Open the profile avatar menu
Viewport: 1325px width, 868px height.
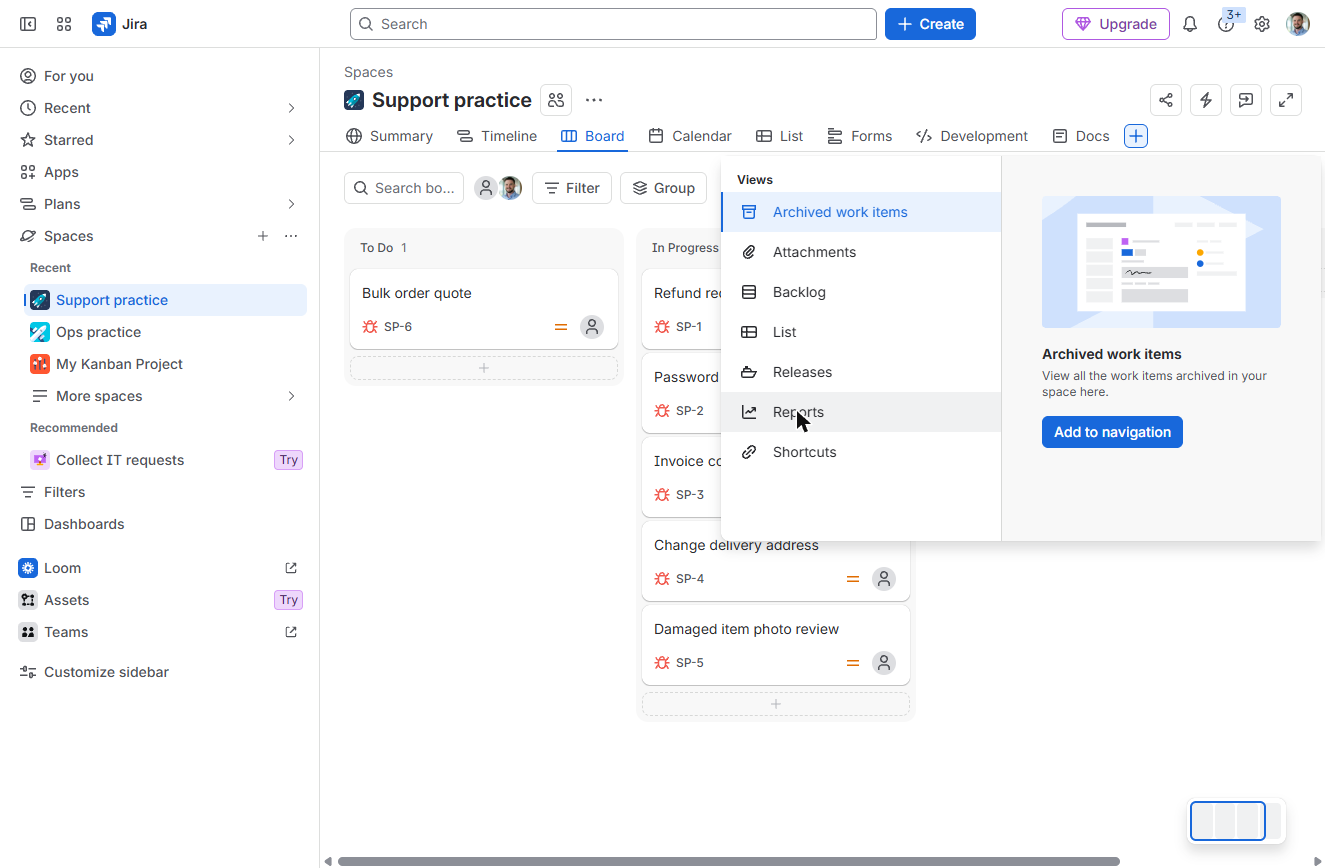click(1298, 24)
